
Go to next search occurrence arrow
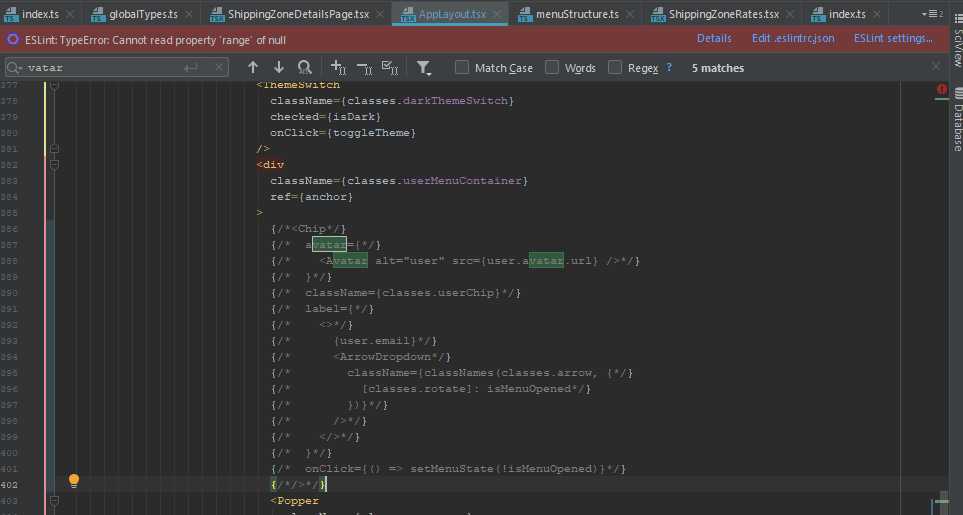[279, 68]
